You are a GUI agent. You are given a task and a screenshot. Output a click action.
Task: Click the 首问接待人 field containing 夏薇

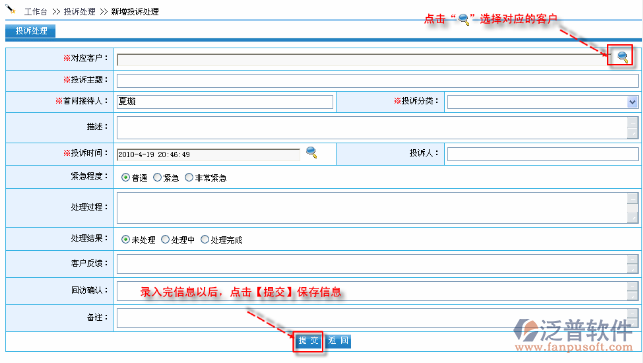pyautogui.click(x=225, y=102)
